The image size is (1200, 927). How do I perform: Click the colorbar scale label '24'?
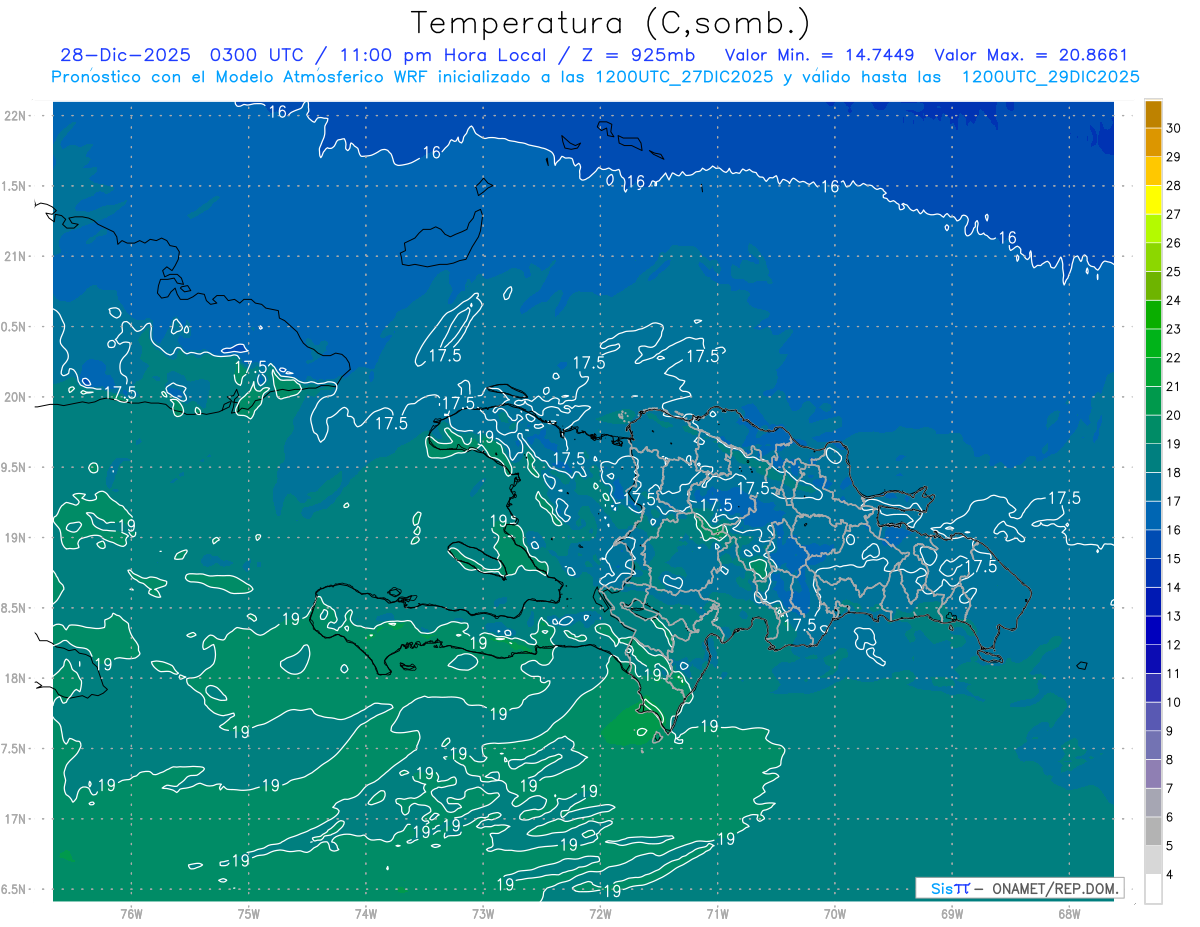1174,300
